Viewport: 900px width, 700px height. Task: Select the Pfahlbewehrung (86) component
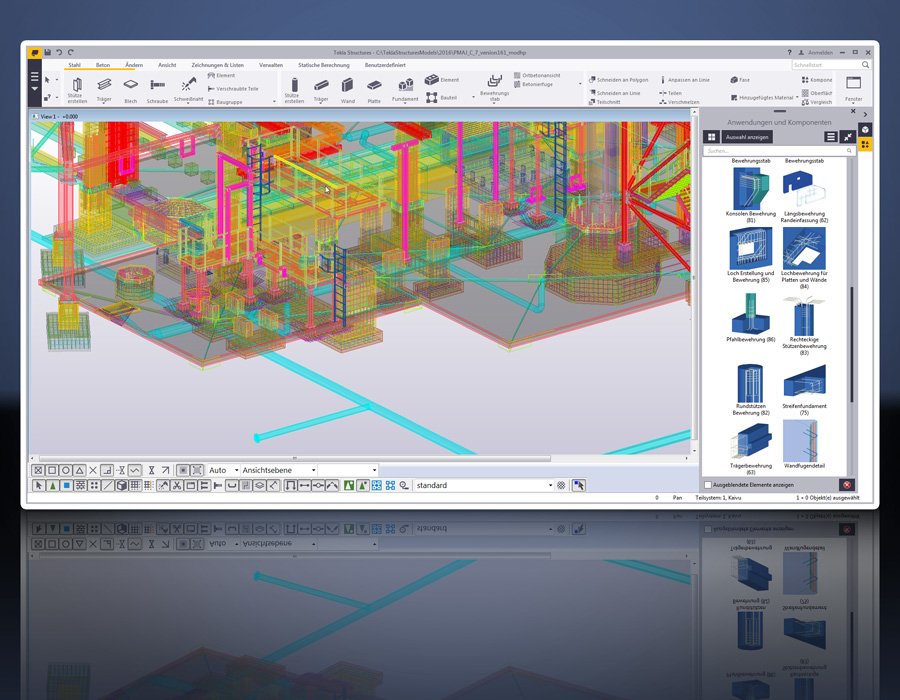tap(750, 317)
